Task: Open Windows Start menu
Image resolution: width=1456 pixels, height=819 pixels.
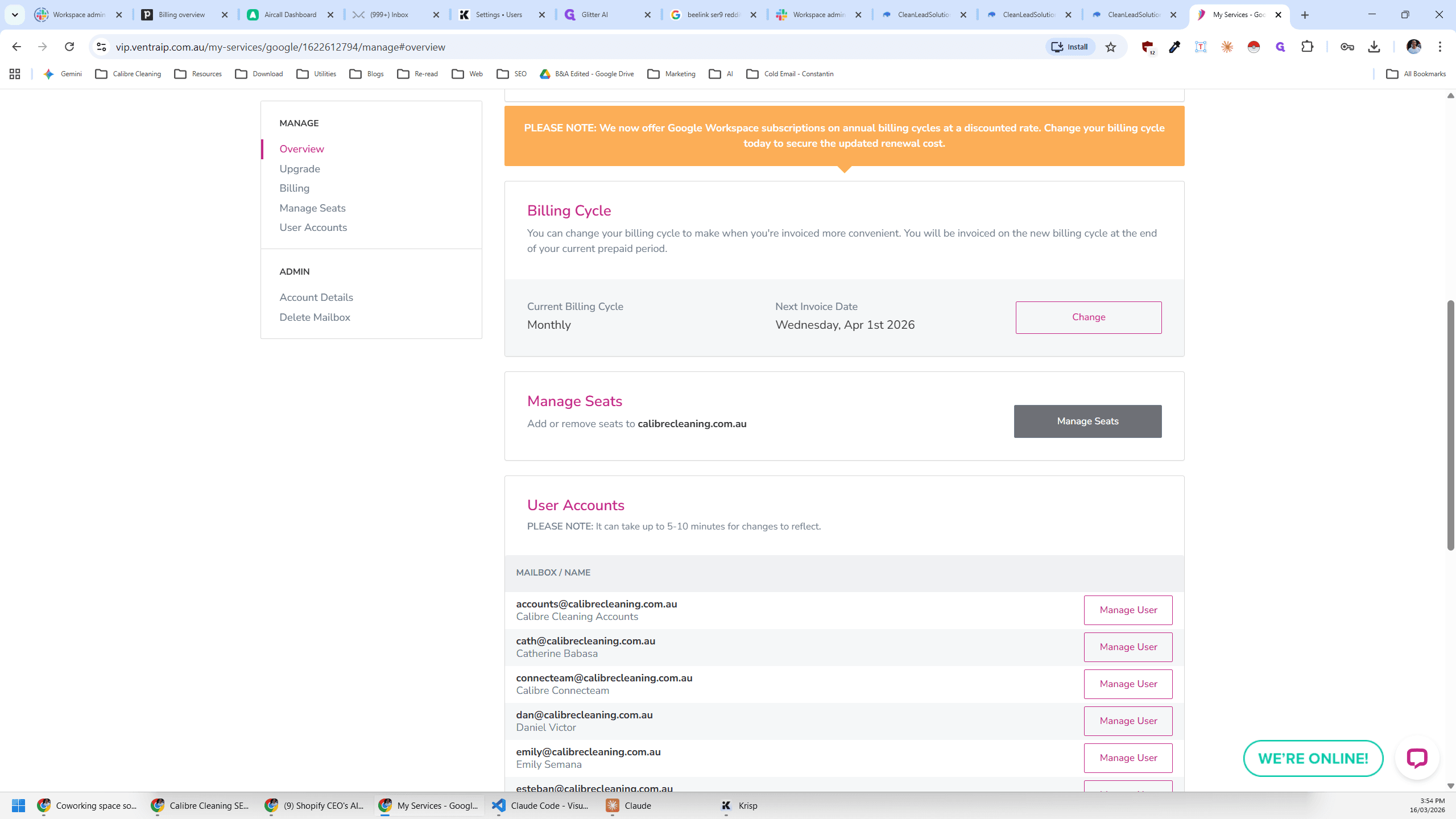Action: point(18,805)
